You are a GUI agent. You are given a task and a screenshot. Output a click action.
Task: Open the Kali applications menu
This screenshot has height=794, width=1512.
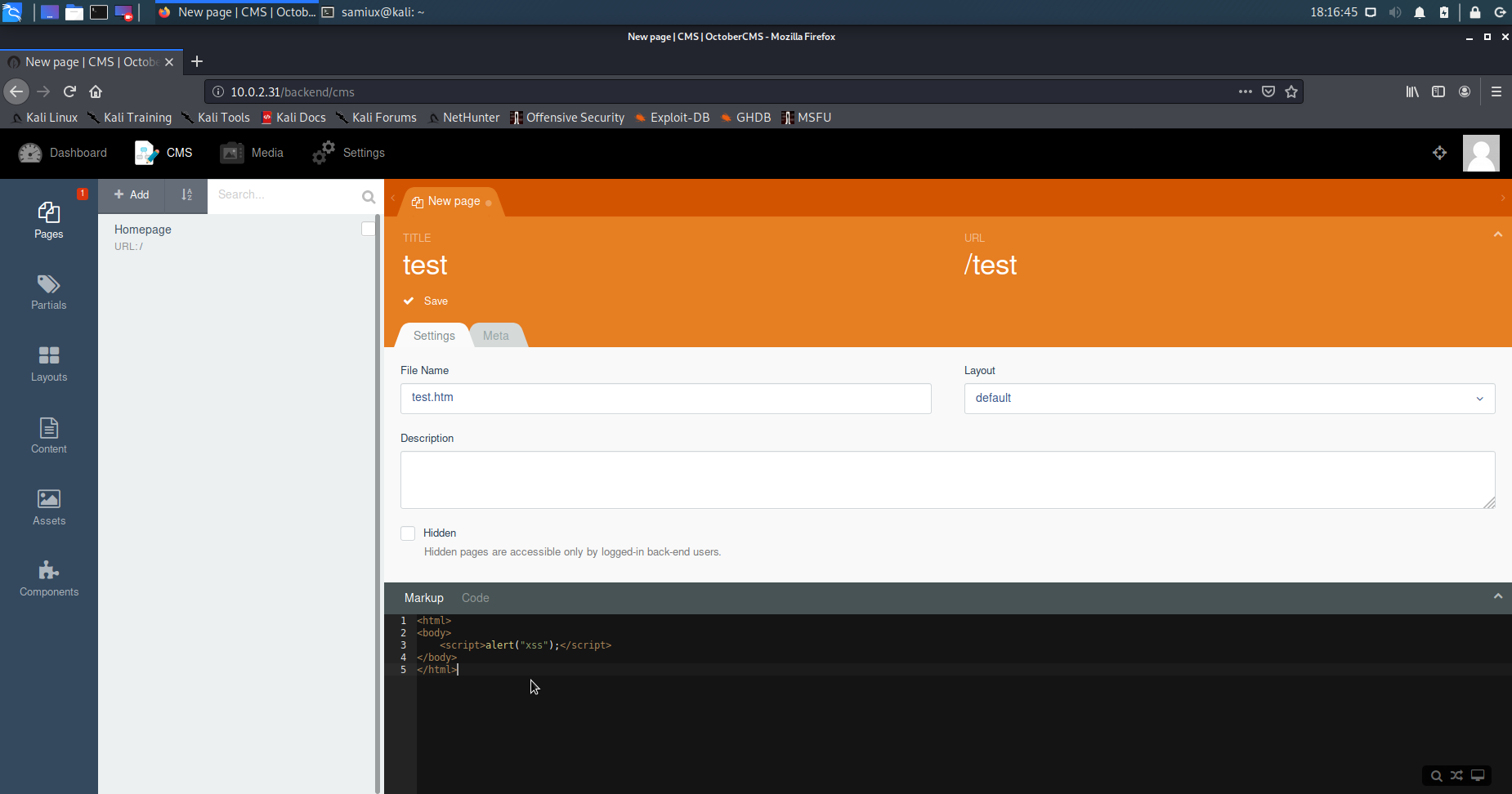12,12
